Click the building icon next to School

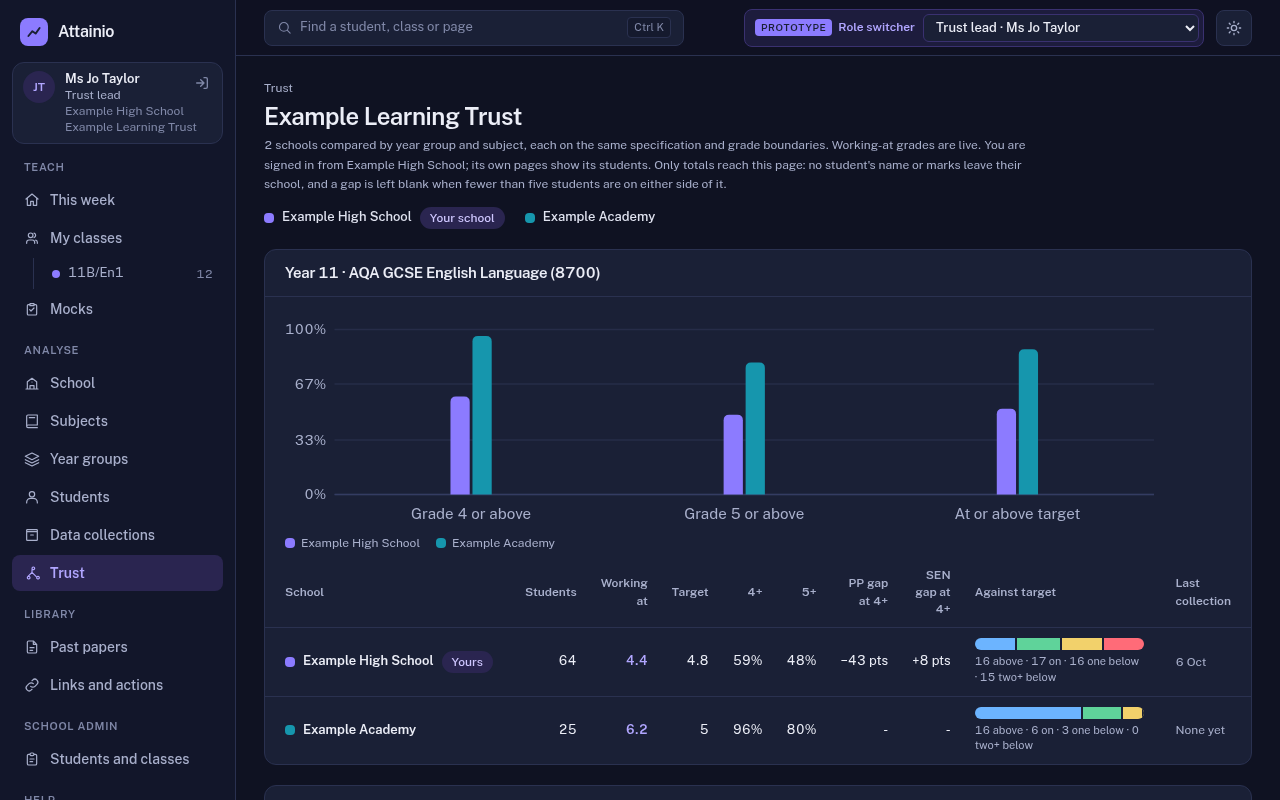tap(32, 383)
